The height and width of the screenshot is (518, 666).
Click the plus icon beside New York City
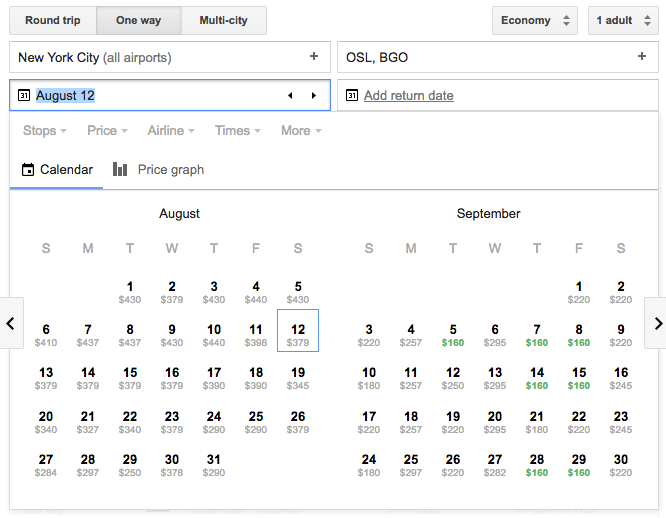[x=314, y=57]
